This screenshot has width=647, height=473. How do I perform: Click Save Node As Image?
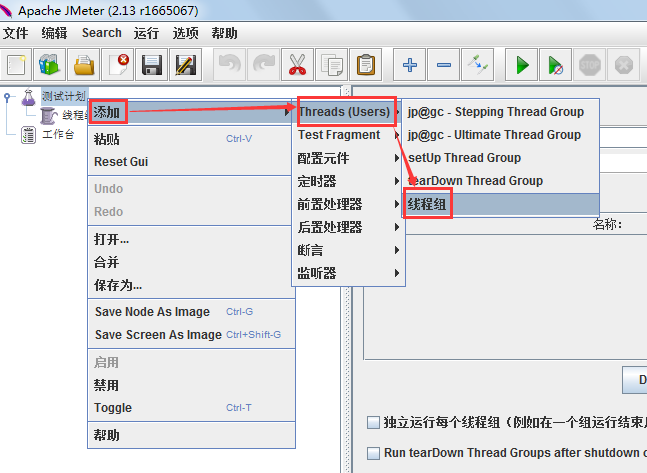coord(190,312)
